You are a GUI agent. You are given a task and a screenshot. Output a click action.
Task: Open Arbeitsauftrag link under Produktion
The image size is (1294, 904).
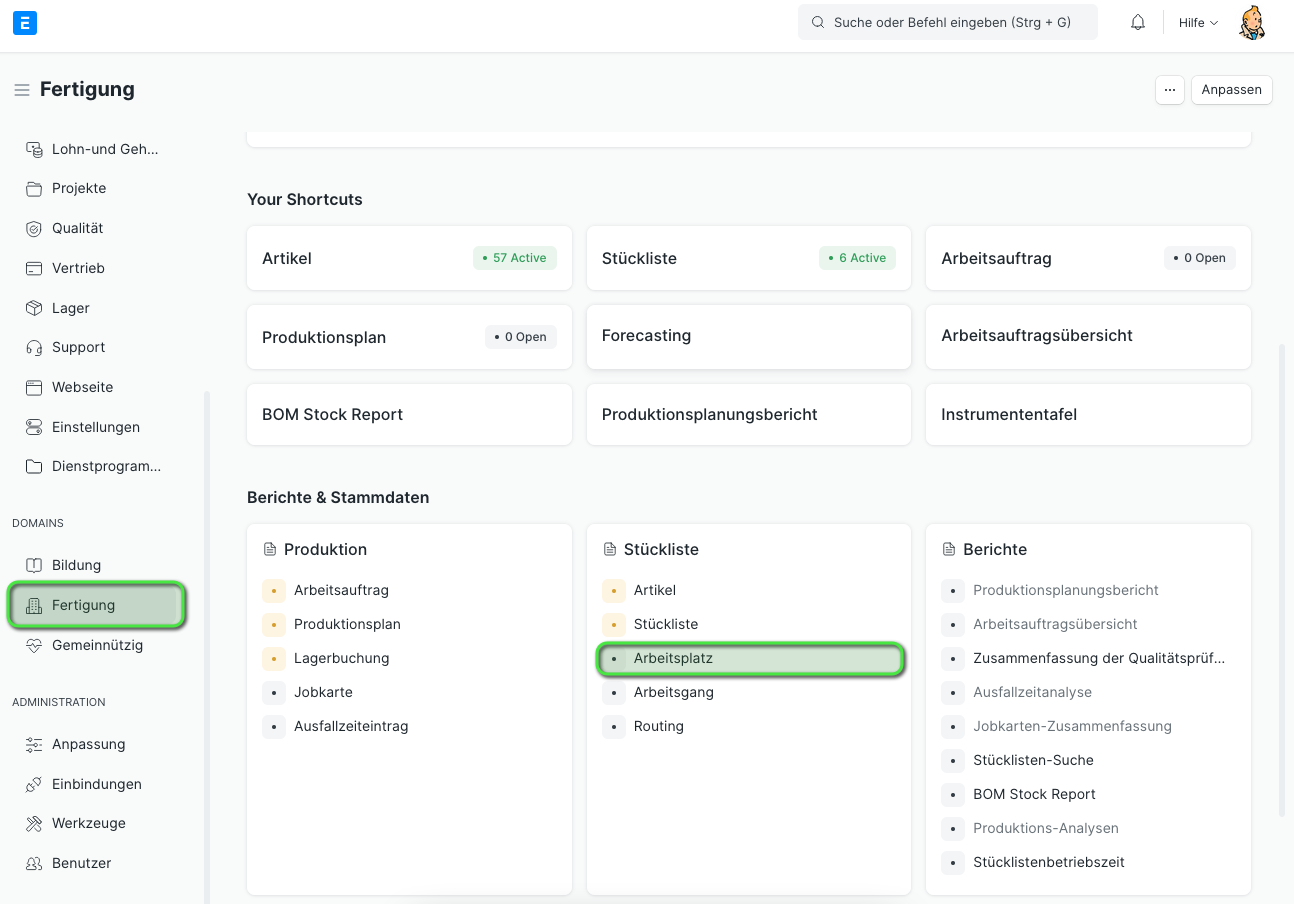click(x=341, y=590)
